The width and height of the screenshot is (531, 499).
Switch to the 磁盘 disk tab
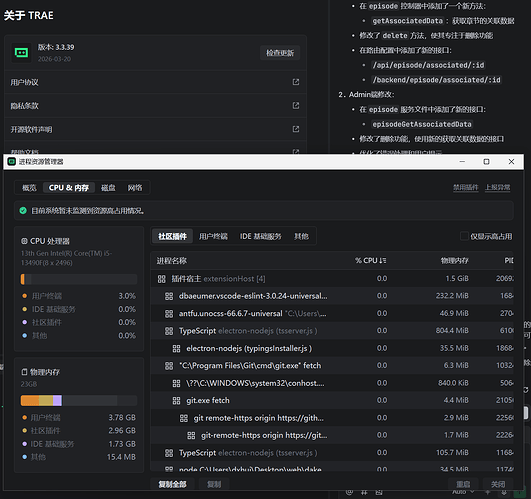[x=108, y=188]
